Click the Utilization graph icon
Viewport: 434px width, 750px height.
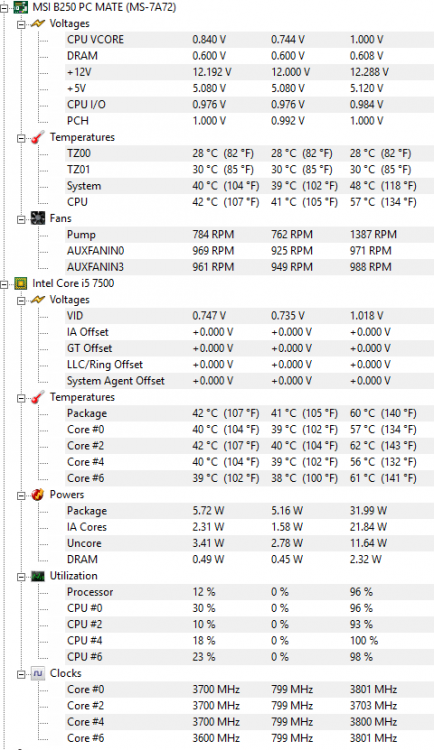click(x=38, y=576)
